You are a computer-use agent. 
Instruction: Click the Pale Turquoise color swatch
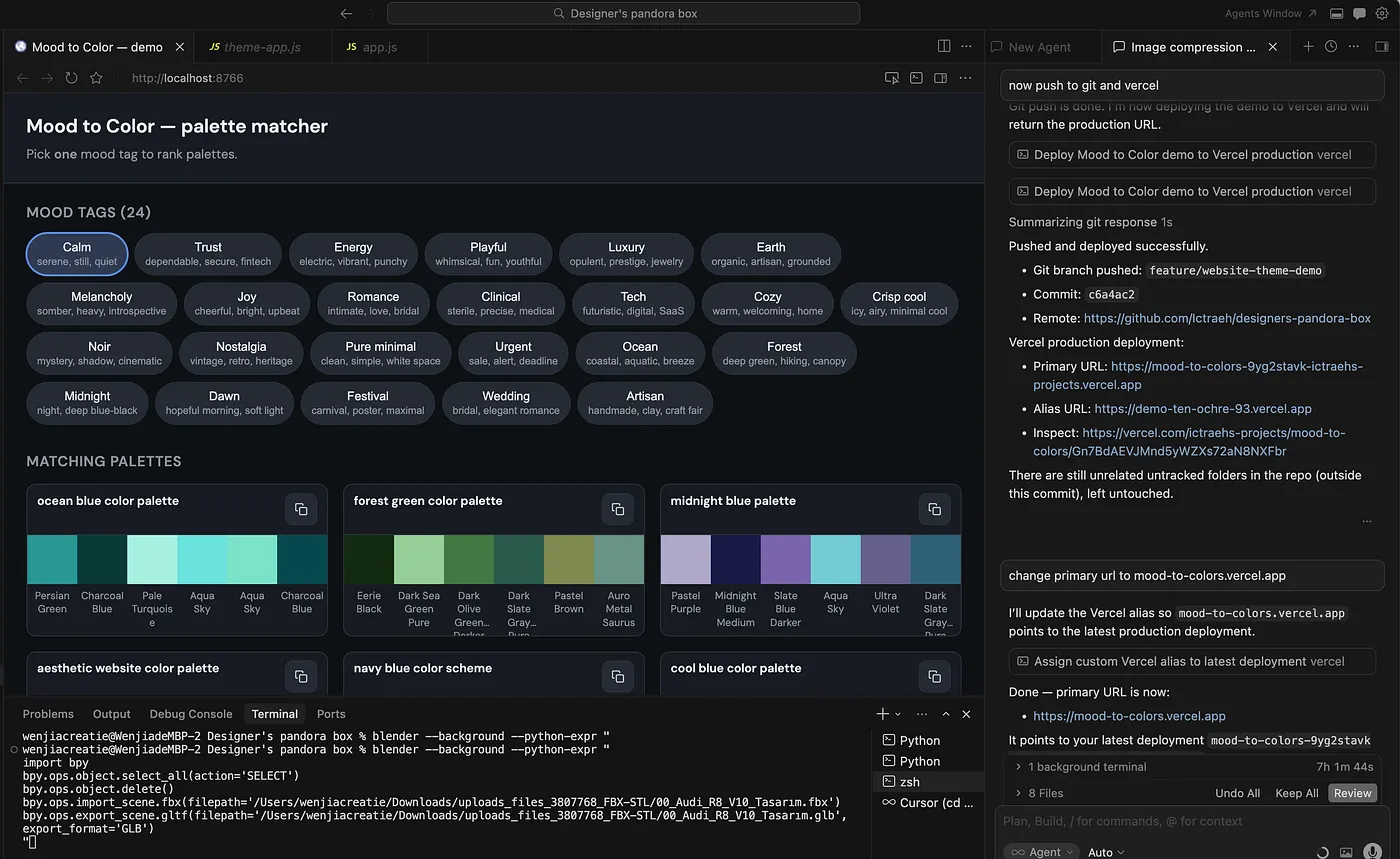pos(152,559)
